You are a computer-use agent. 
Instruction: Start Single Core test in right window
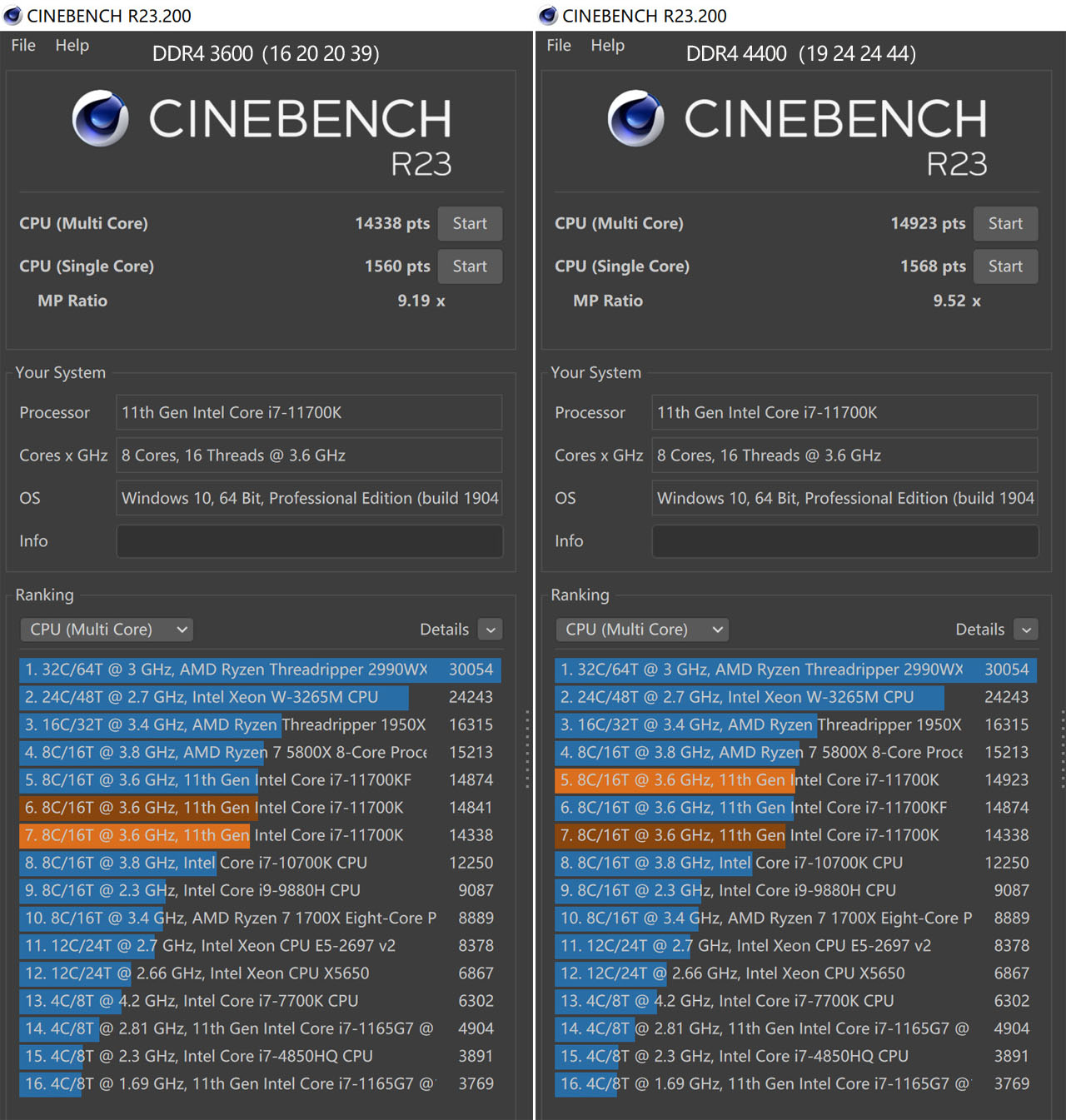[1005, 266]
